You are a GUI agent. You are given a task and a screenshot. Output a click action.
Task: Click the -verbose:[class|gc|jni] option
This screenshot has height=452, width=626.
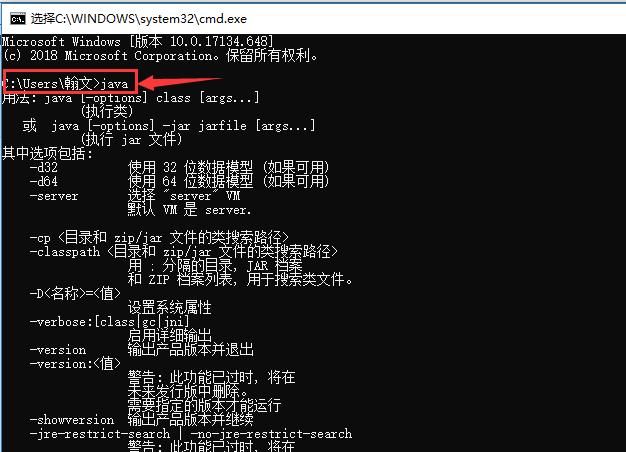[109, 321]
